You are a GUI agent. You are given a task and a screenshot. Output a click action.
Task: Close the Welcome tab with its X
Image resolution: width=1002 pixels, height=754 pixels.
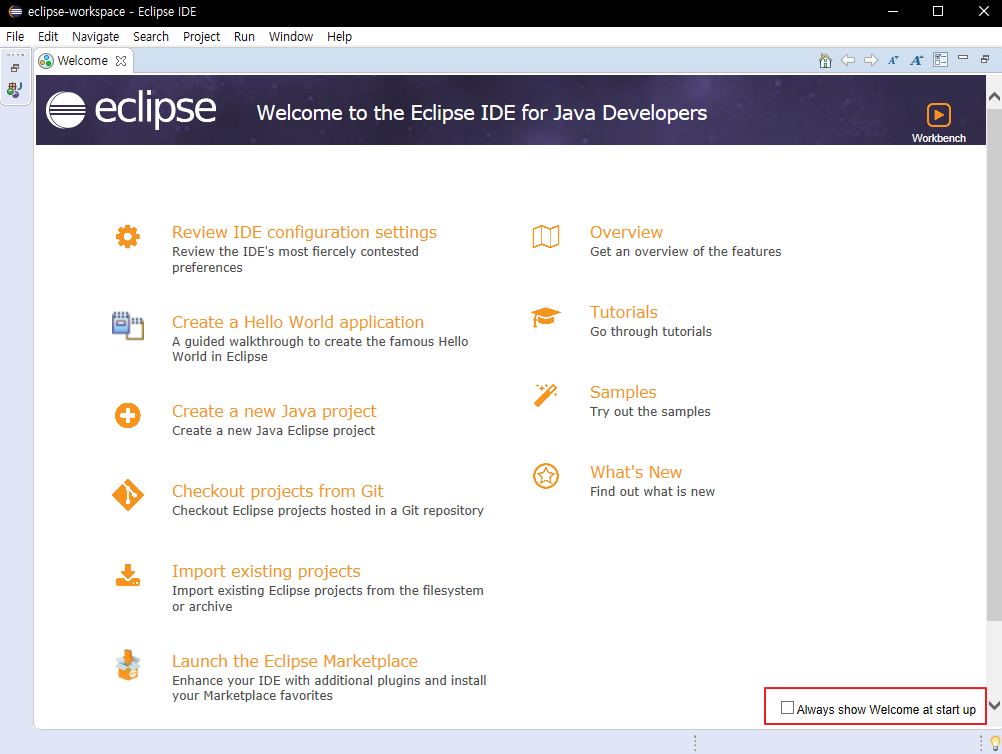(121, 61)
